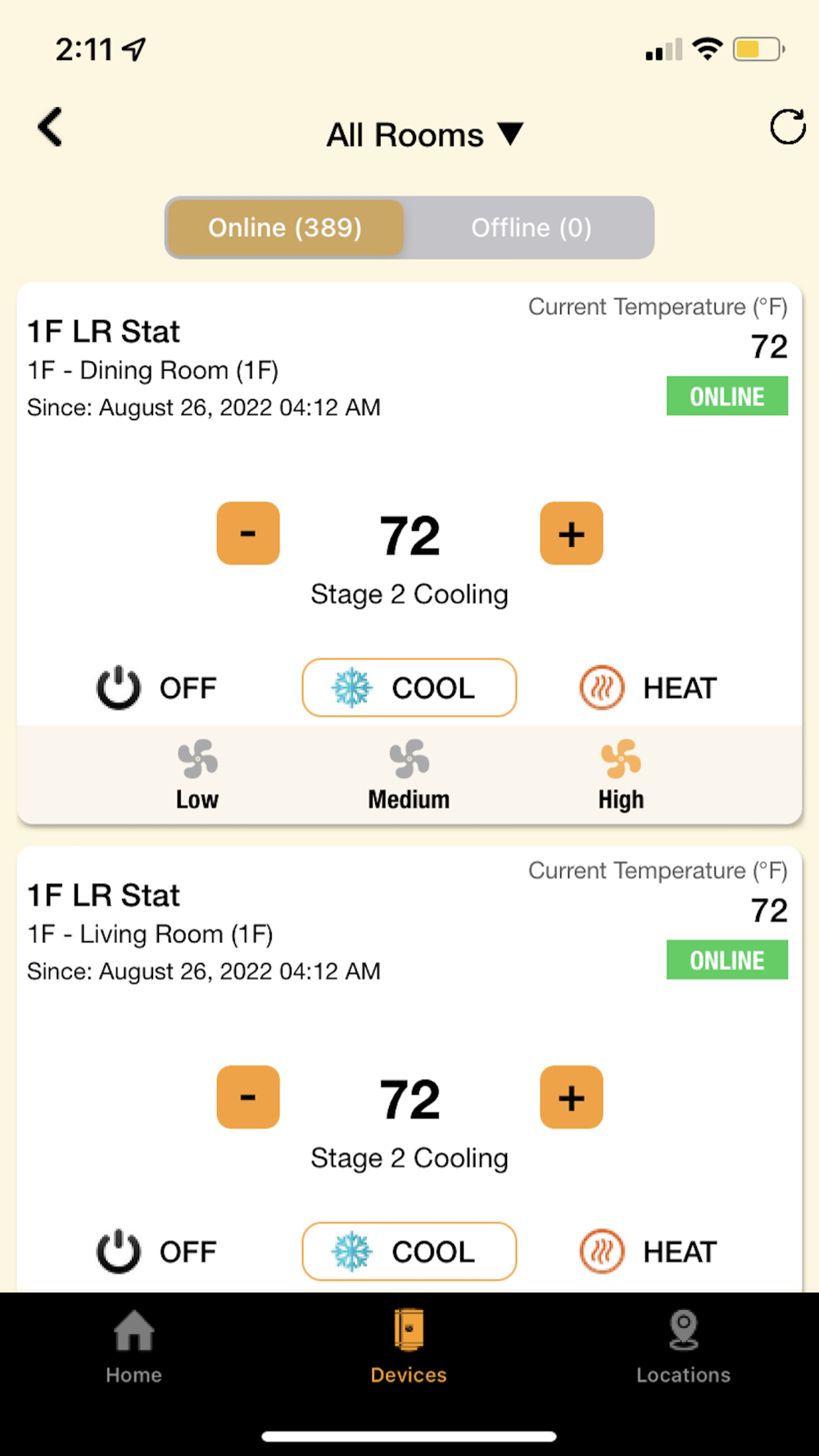Decrease Dining Room setpoint with minus
This screenshot has height=1456, width=819.
[x=248, y=534]
